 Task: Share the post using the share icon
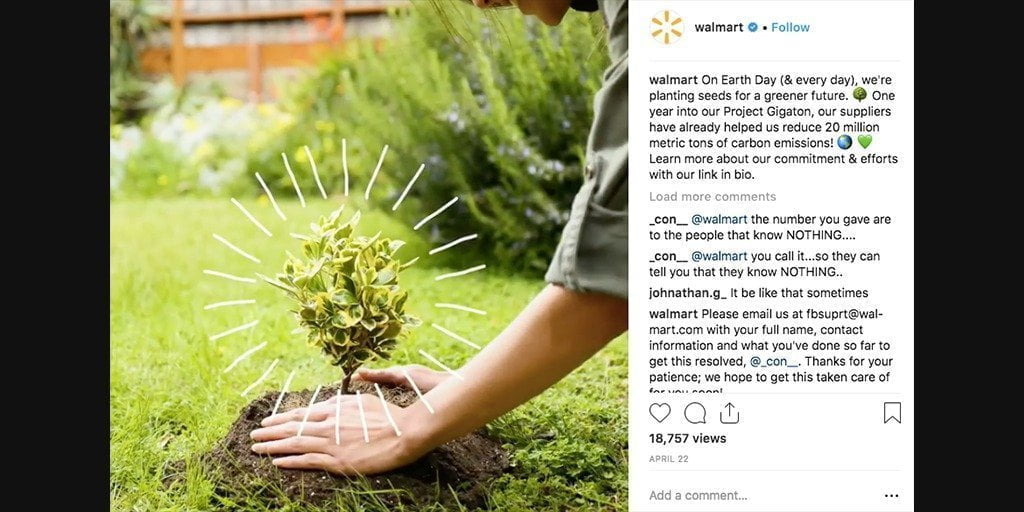click(x=729, y=413)
